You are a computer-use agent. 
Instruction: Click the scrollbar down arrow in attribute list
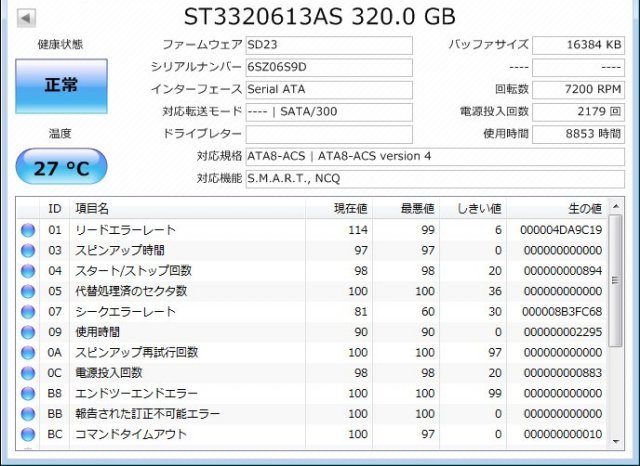616,442
